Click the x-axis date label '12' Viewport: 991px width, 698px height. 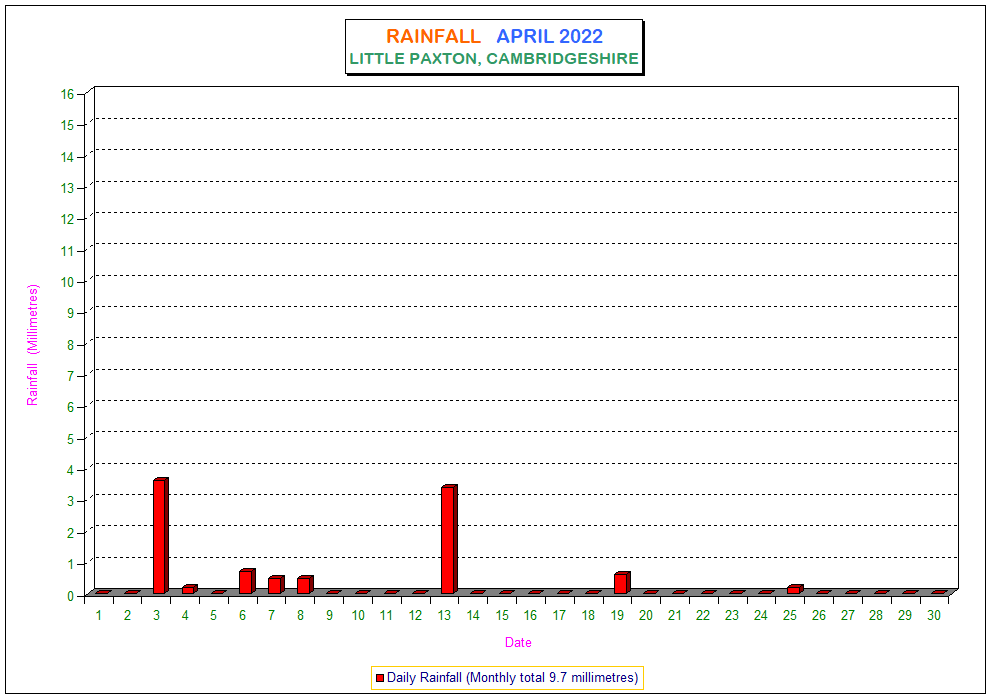pos(415,616)
